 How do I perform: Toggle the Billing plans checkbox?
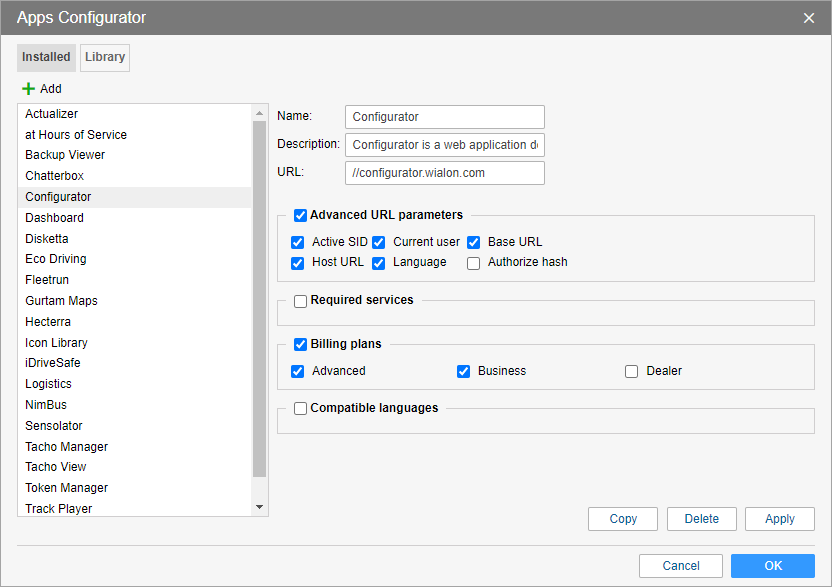pyautogui.click(x=300, y=344)
